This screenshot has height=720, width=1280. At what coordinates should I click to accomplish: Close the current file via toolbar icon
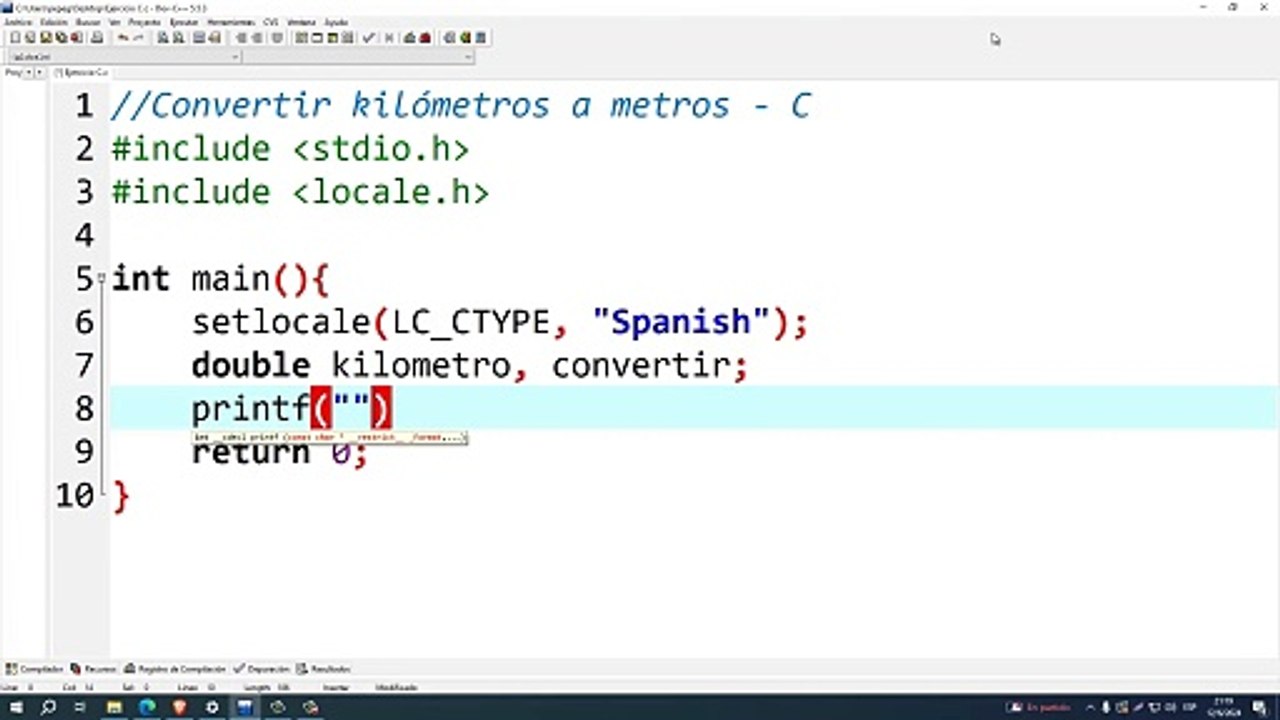77,37
